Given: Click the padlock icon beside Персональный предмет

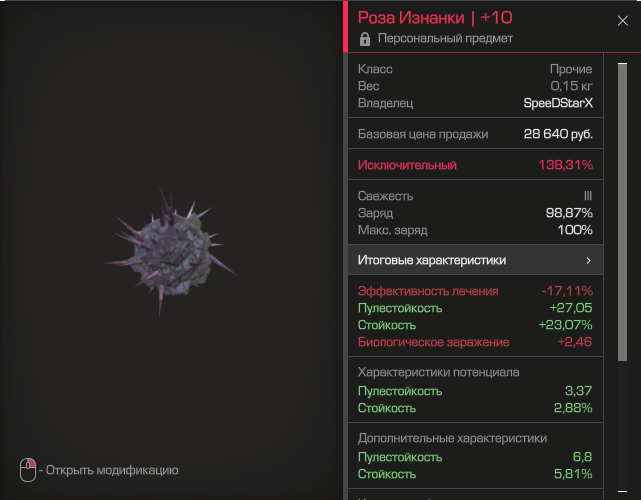Looking at the screenshot, I should [365, 39].
